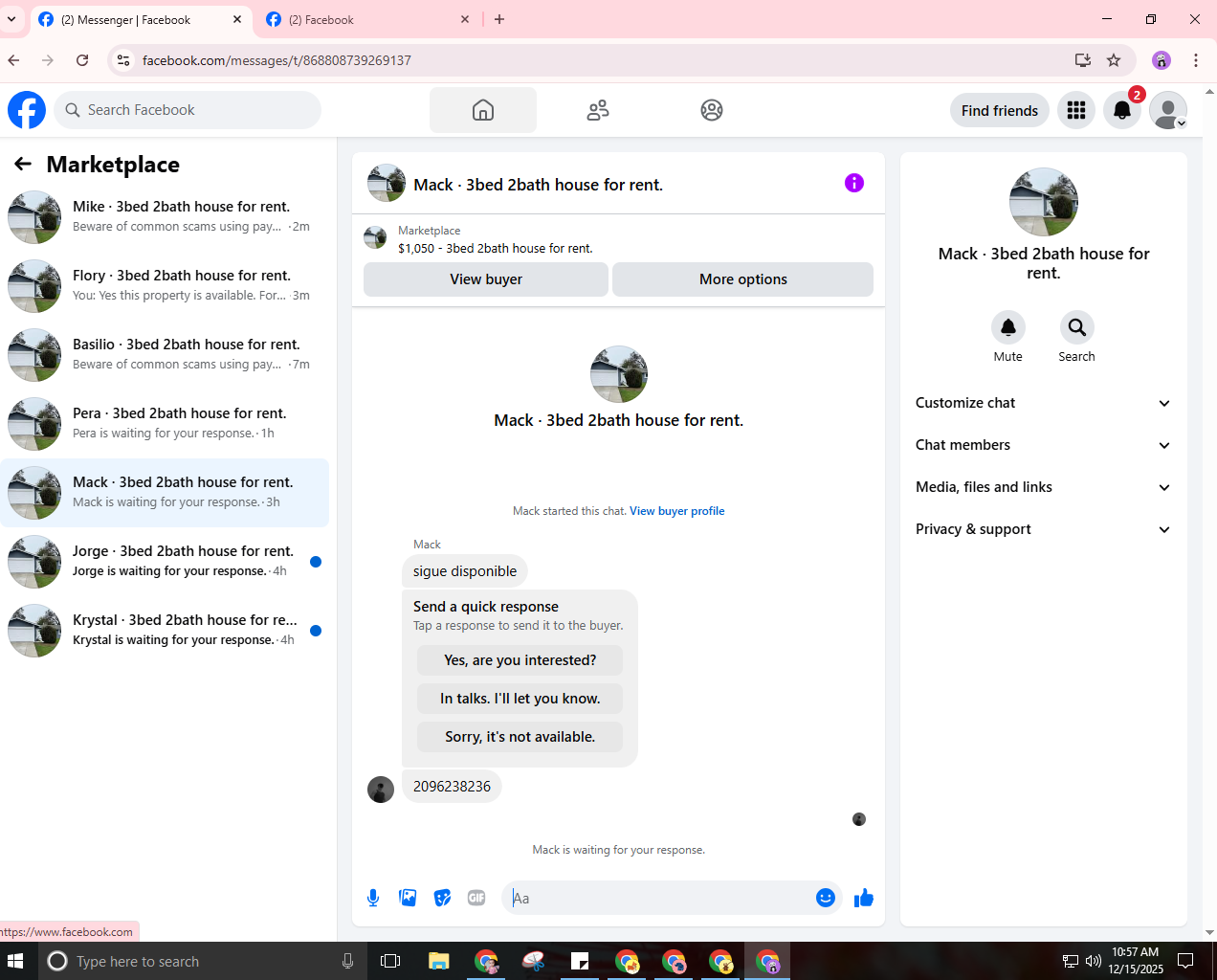Open the notifications bell with badge

(x=1122, y=110)
